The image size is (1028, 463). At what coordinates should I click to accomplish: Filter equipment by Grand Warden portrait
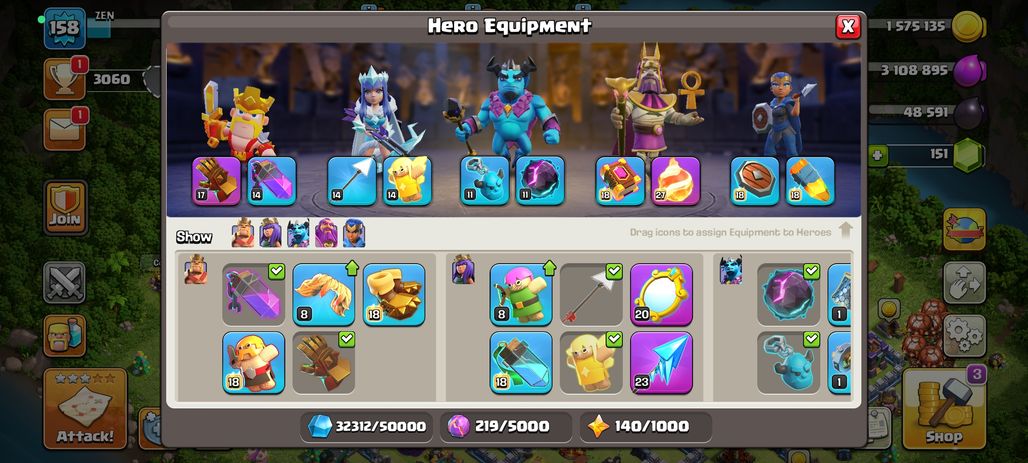point(326,233)
